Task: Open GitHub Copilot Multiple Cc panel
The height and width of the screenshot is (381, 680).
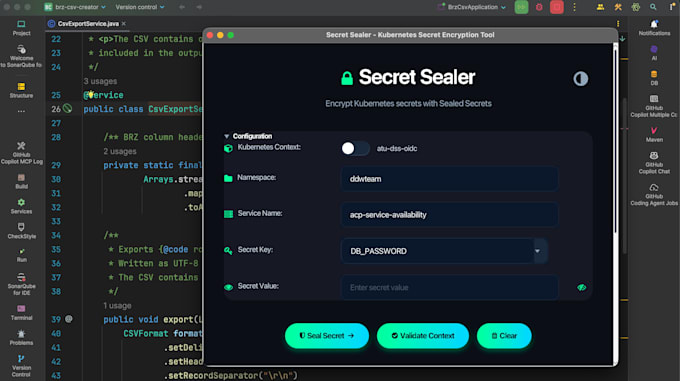Action: [x=654, y=106]
